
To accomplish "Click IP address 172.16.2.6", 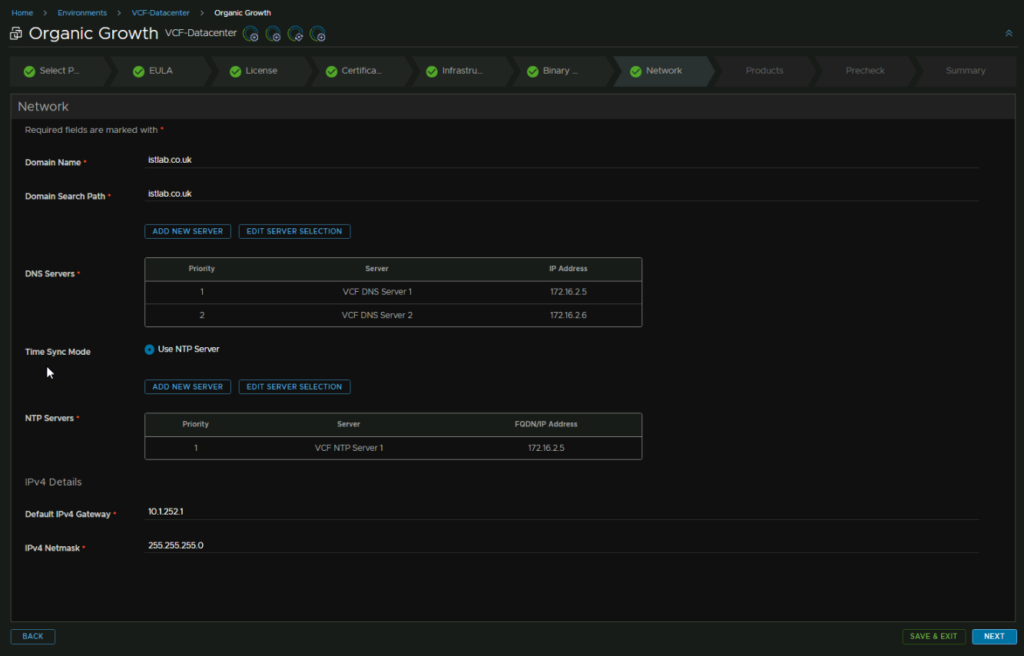I will coord(568,316).
